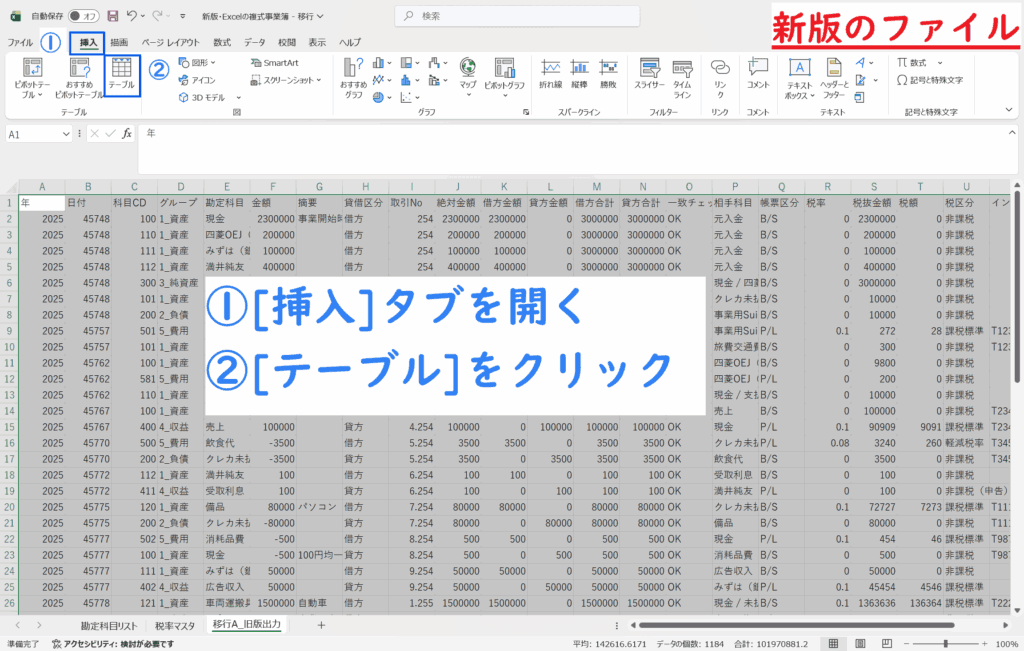Open the 数式 (Formulas) ribbon tab

point(222,43)
